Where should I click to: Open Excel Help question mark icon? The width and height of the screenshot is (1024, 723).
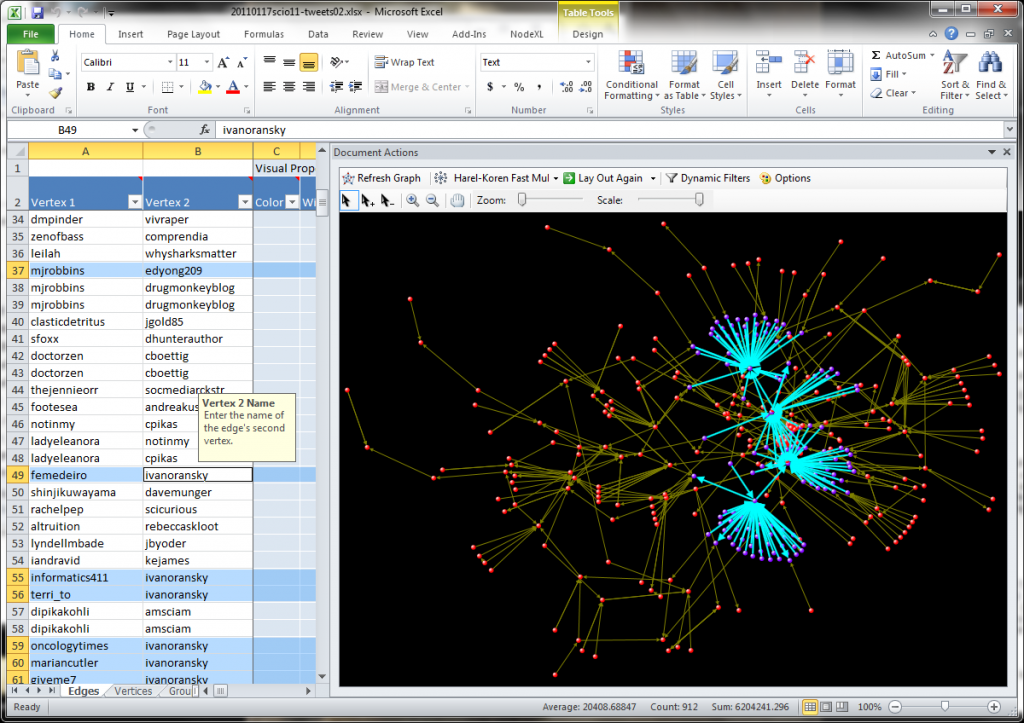point(952,33)
